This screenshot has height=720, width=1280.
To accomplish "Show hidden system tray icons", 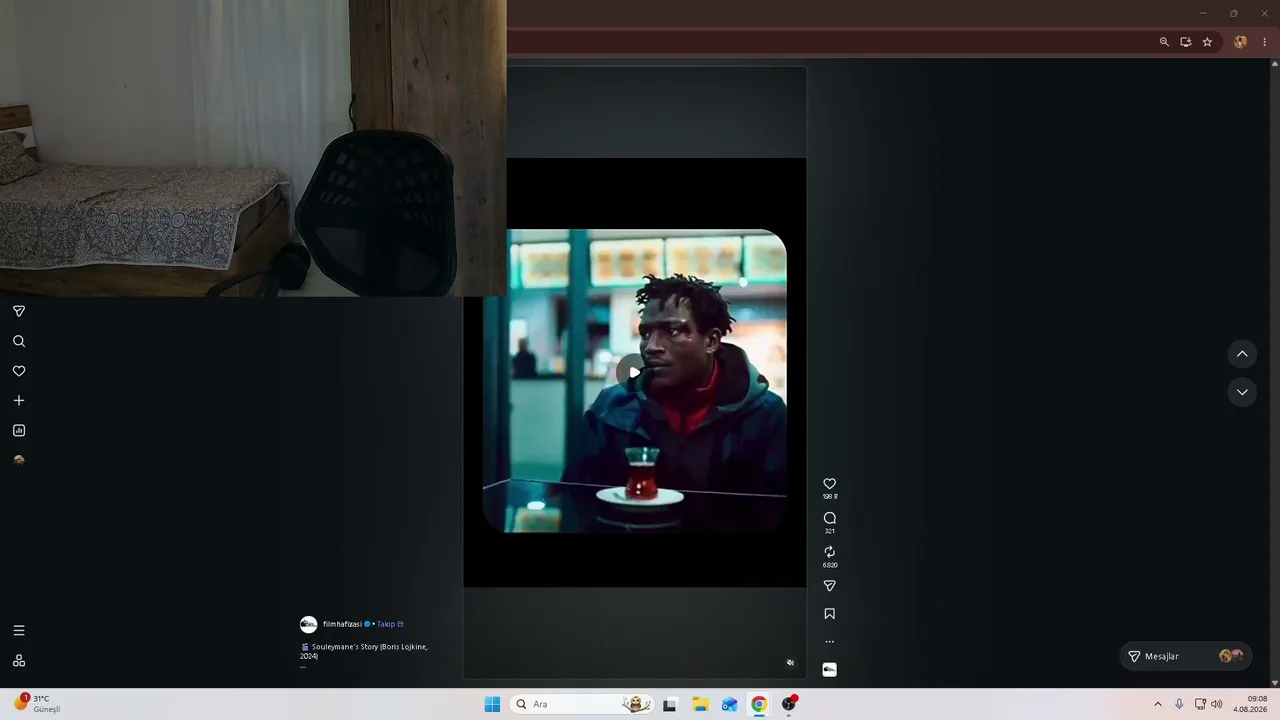I will [x=1158, y=704].
